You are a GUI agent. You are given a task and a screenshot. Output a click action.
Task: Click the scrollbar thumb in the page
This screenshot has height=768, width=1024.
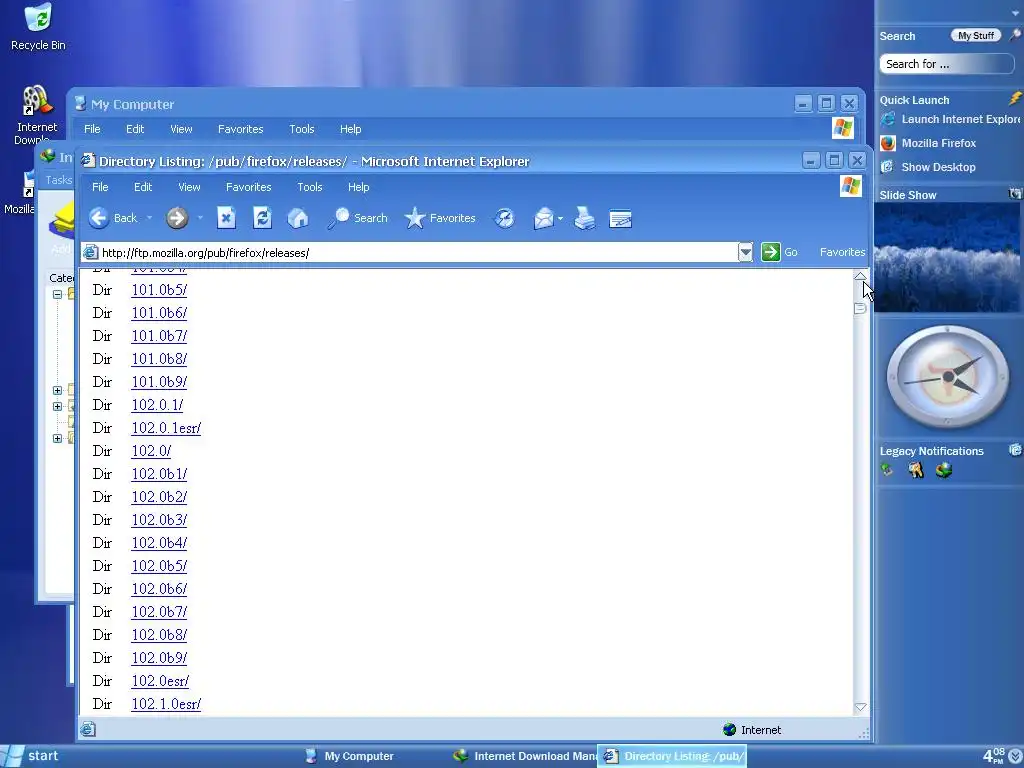coord(860,308)
